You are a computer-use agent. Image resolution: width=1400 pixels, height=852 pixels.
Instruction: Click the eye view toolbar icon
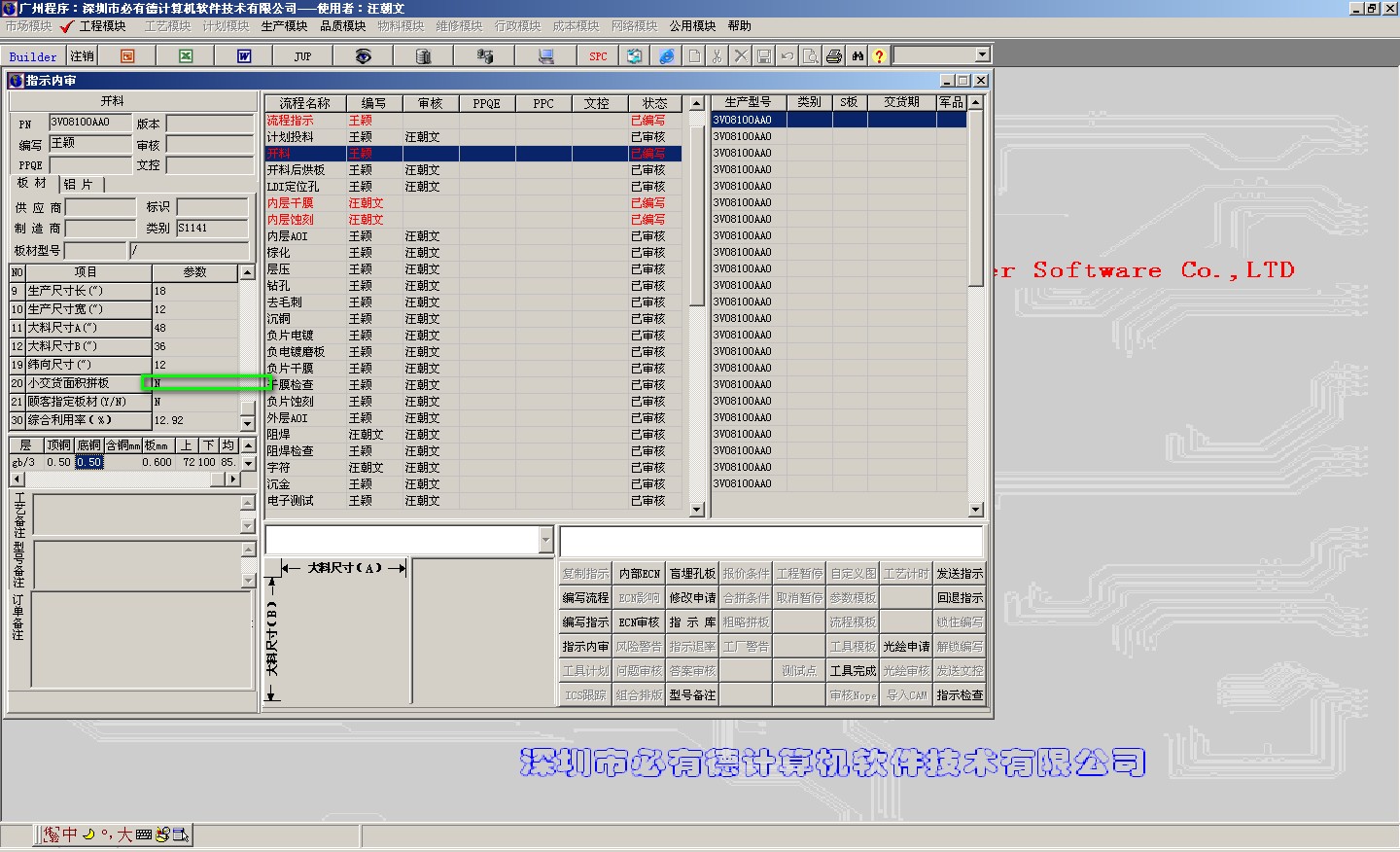pyautogui.click(x=363, y=56)
